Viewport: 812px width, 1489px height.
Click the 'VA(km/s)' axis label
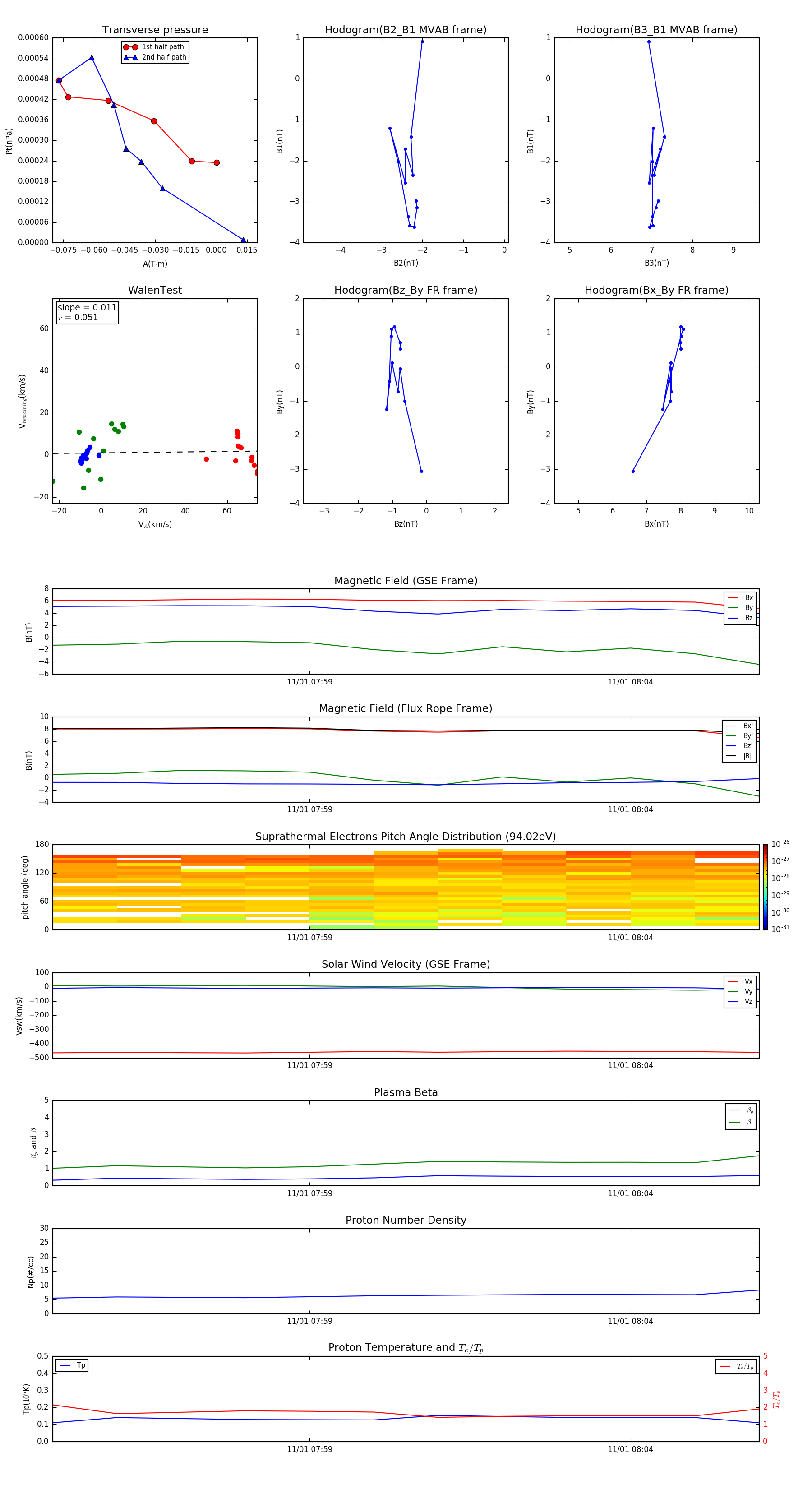pos(155,524)
